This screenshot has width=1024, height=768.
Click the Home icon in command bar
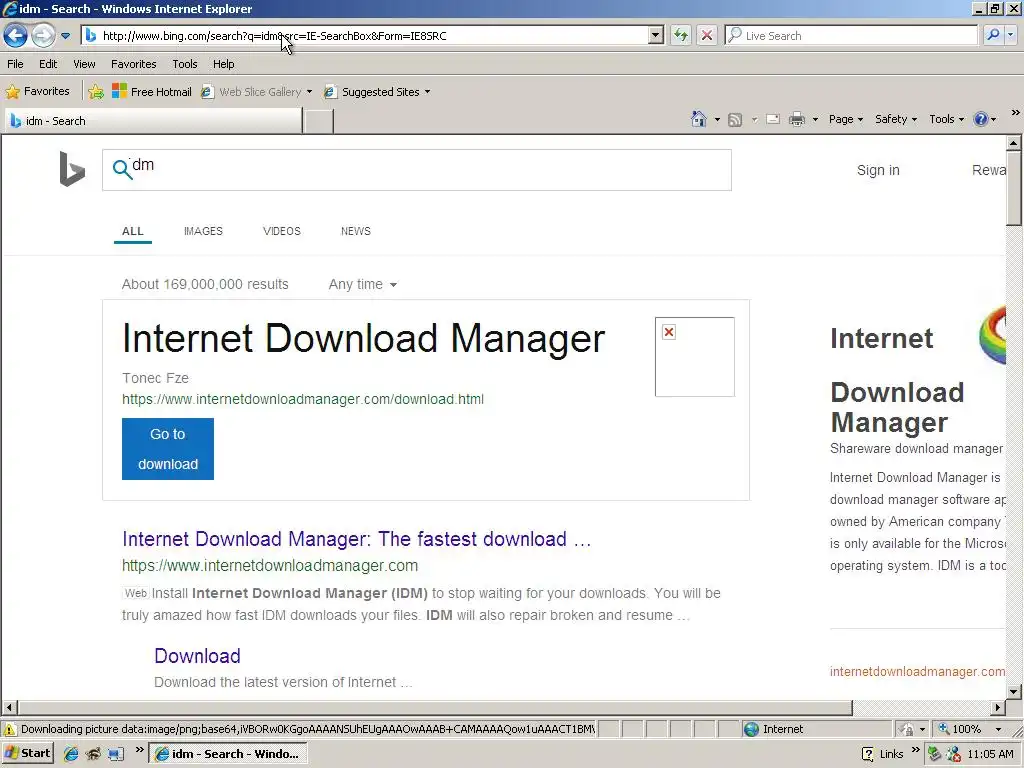click(x=699, y=119)
